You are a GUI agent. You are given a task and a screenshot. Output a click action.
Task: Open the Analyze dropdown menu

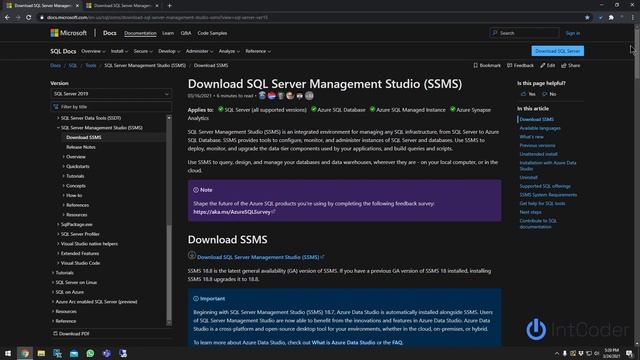pos(229,51)
